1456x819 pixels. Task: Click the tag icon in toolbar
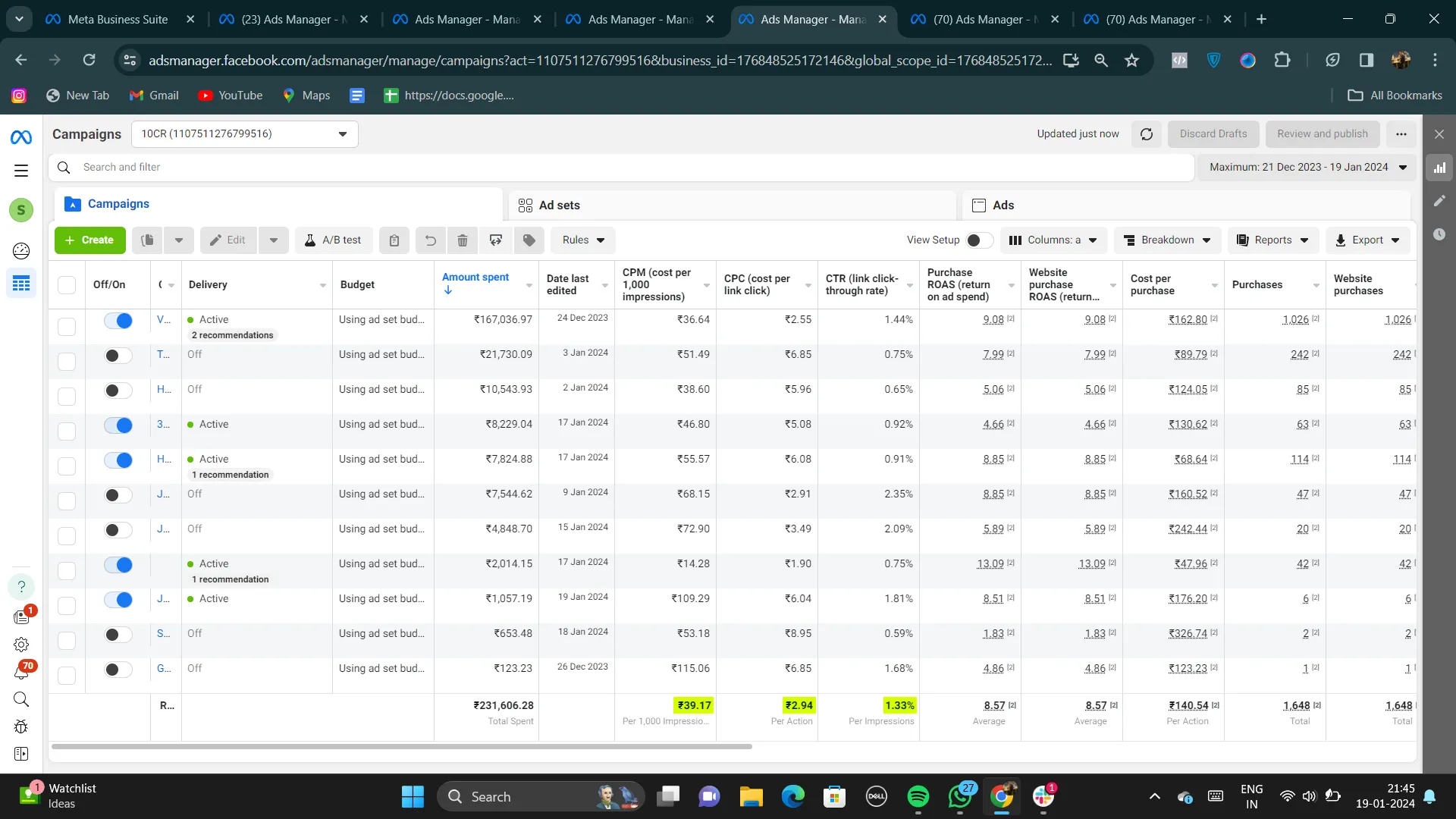(x=529, y=240)
